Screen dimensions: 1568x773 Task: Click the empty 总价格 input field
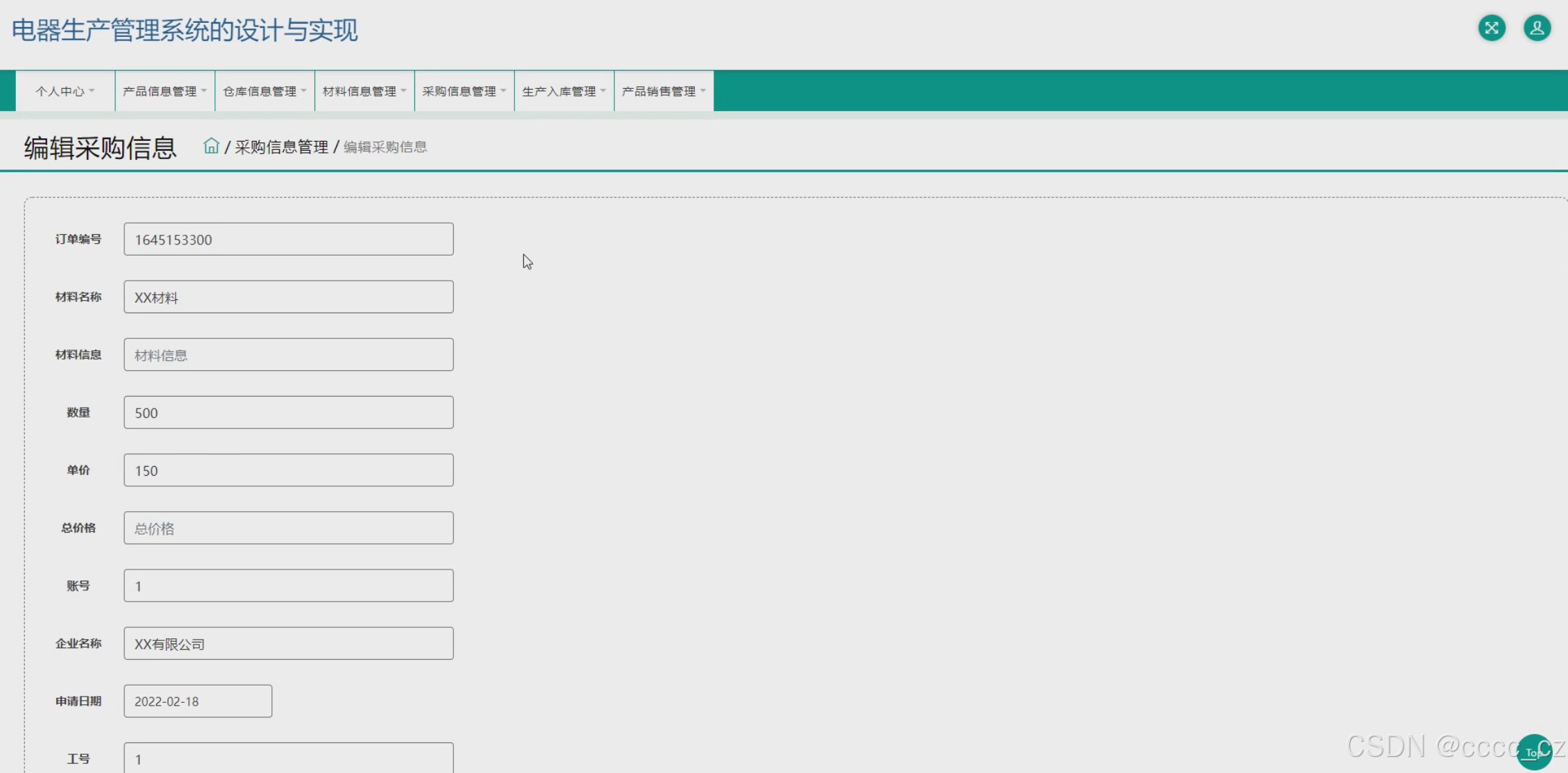pyautogui.click(x=288, y=528)
